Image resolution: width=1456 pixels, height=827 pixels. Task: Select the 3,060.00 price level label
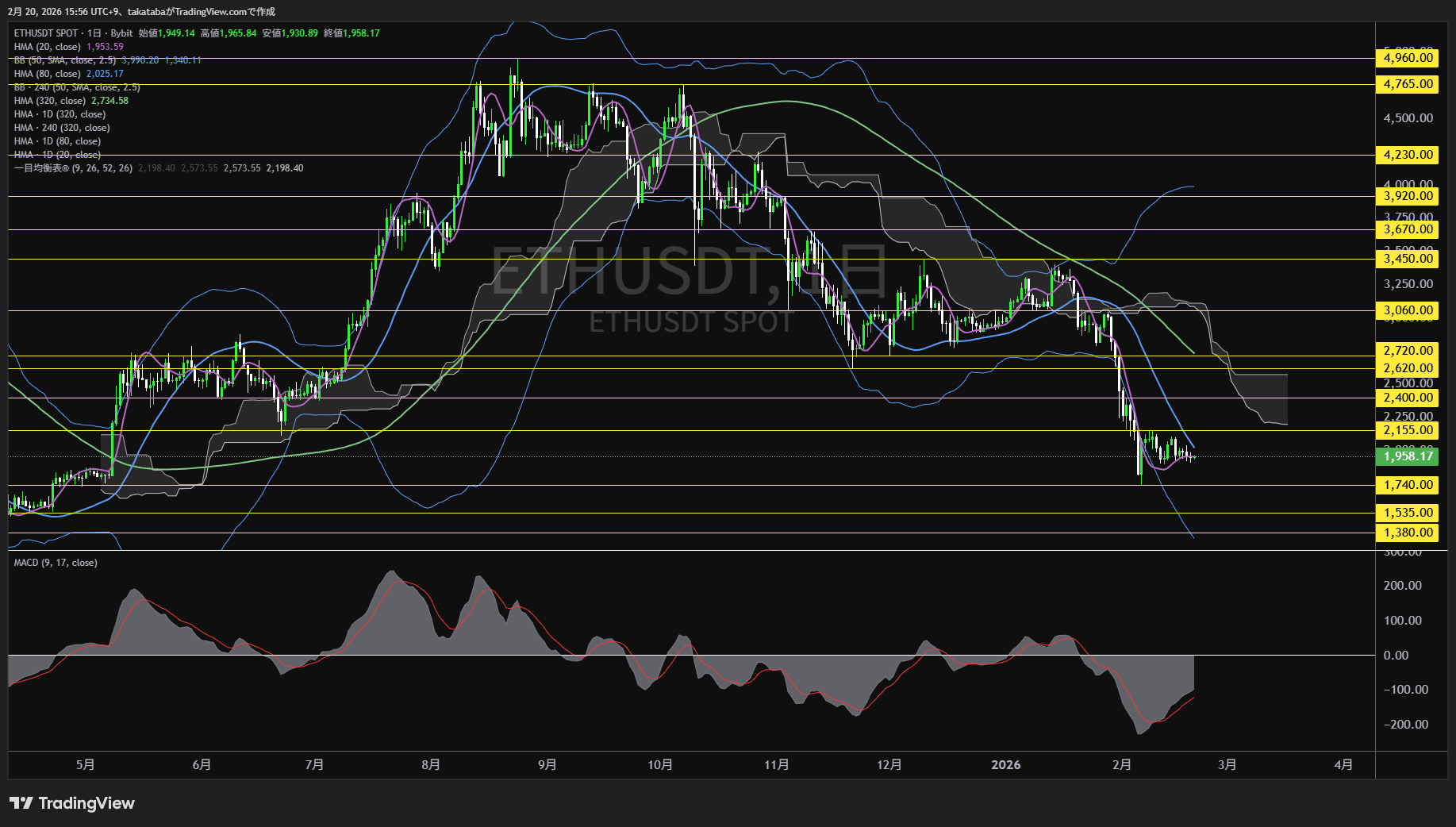click(x=1408, y=310)
